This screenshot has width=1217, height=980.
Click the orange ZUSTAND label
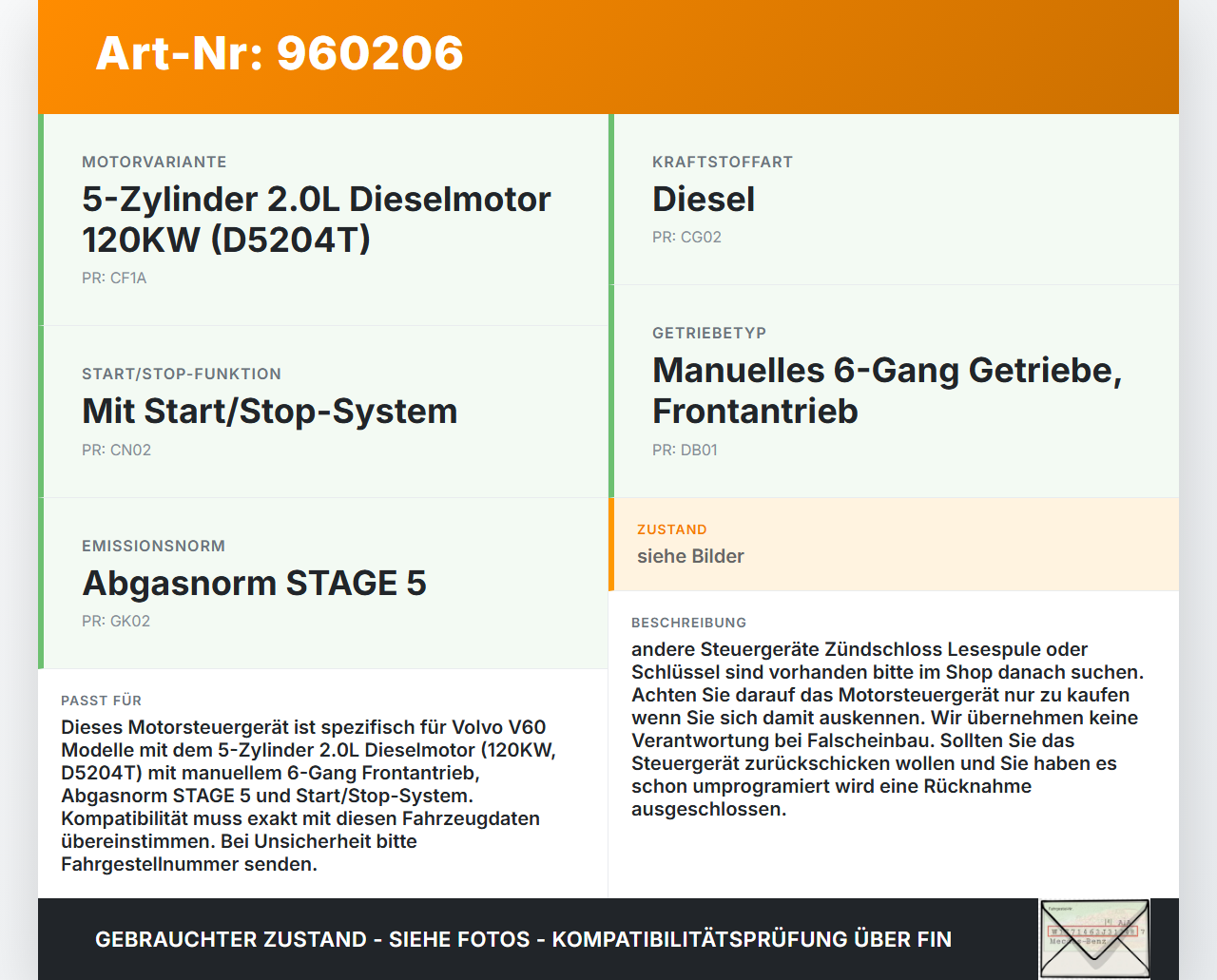[671, 529]
